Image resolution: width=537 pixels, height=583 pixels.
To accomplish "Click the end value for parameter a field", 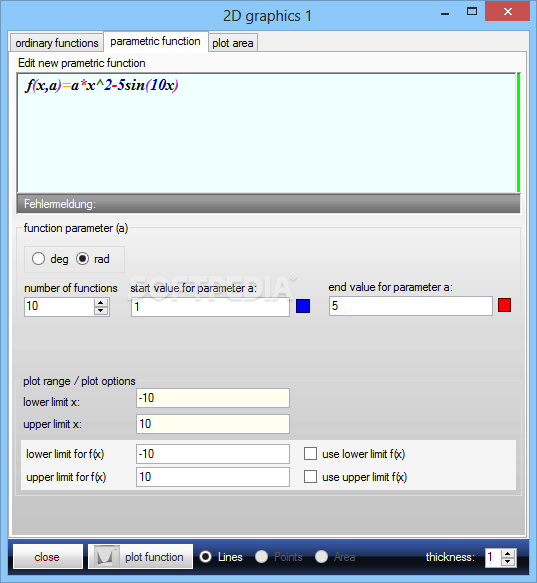I will click(411, 306).
